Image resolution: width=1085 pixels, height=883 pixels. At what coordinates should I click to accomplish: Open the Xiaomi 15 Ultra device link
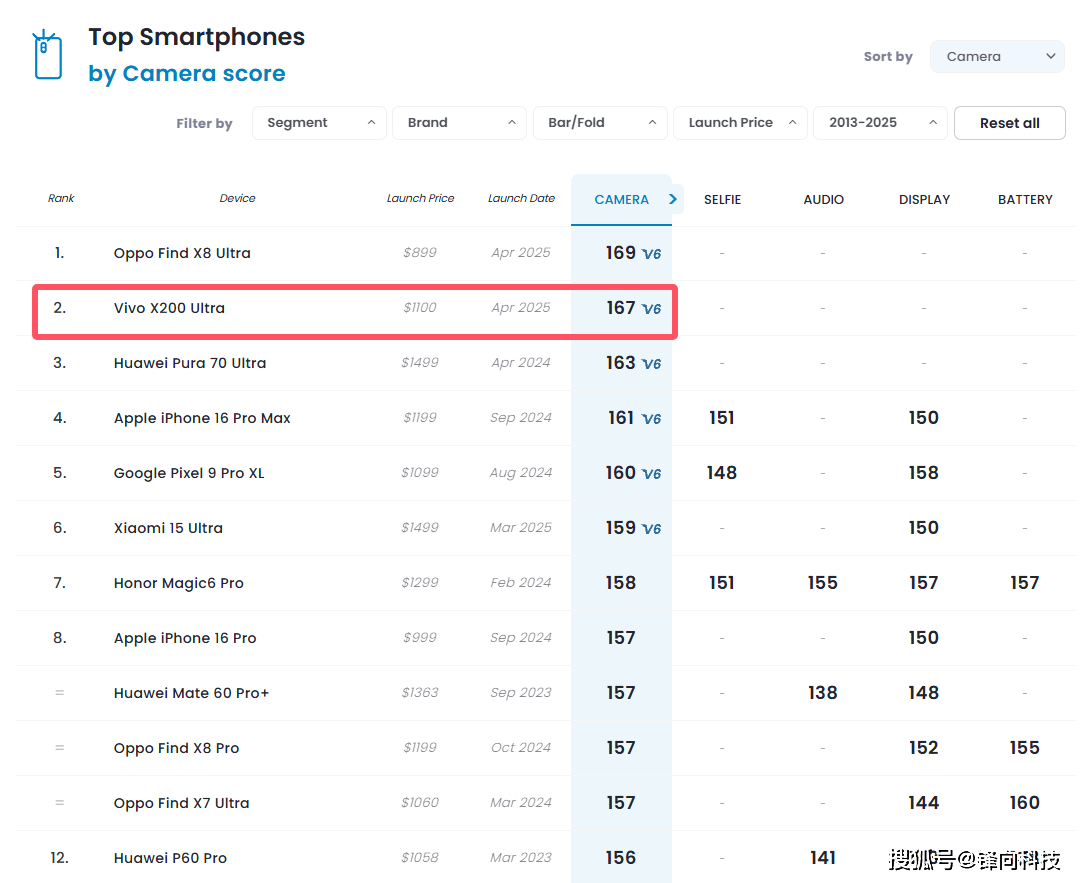[x=168, y=528]
